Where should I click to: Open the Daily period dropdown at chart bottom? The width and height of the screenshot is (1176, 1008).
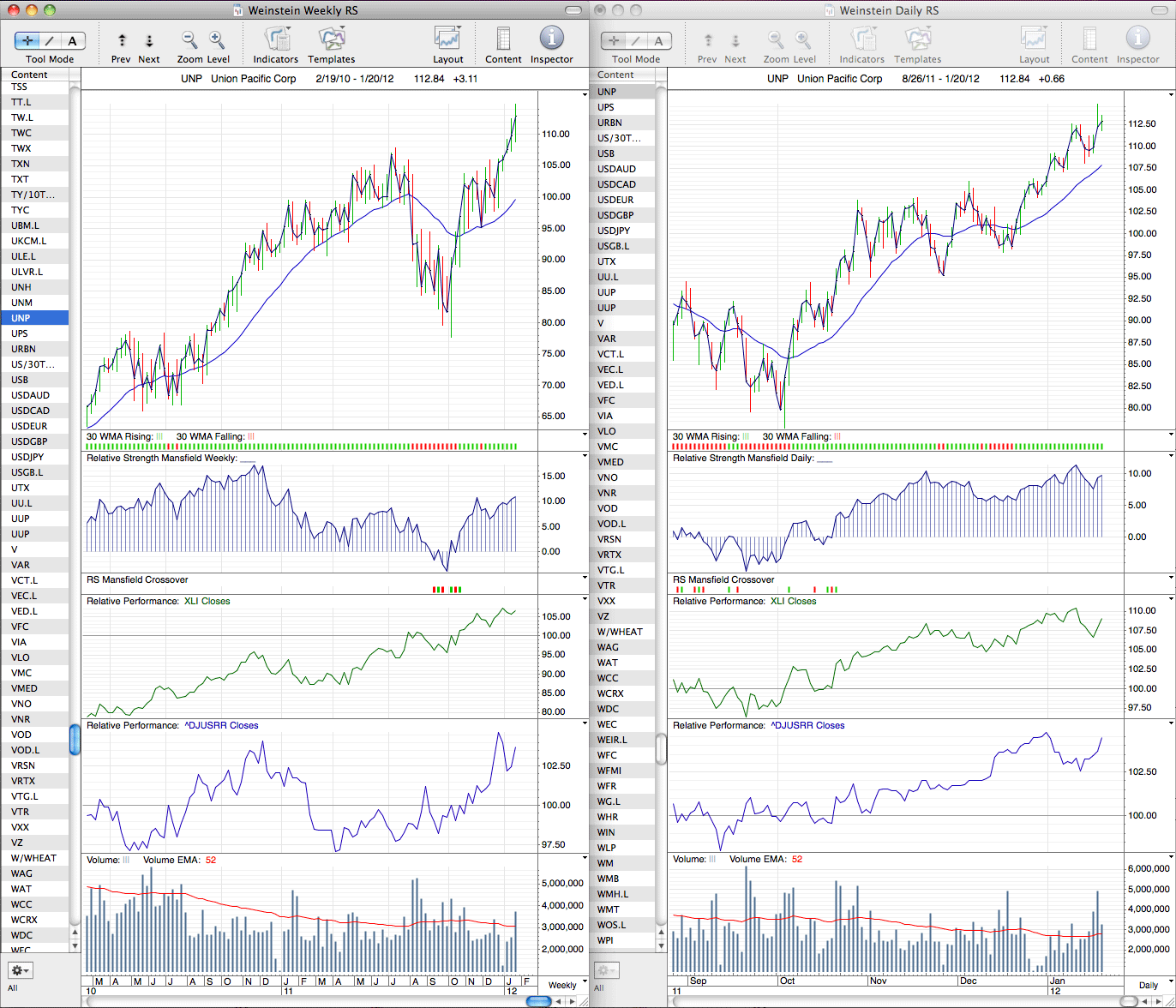point(1151,985)
